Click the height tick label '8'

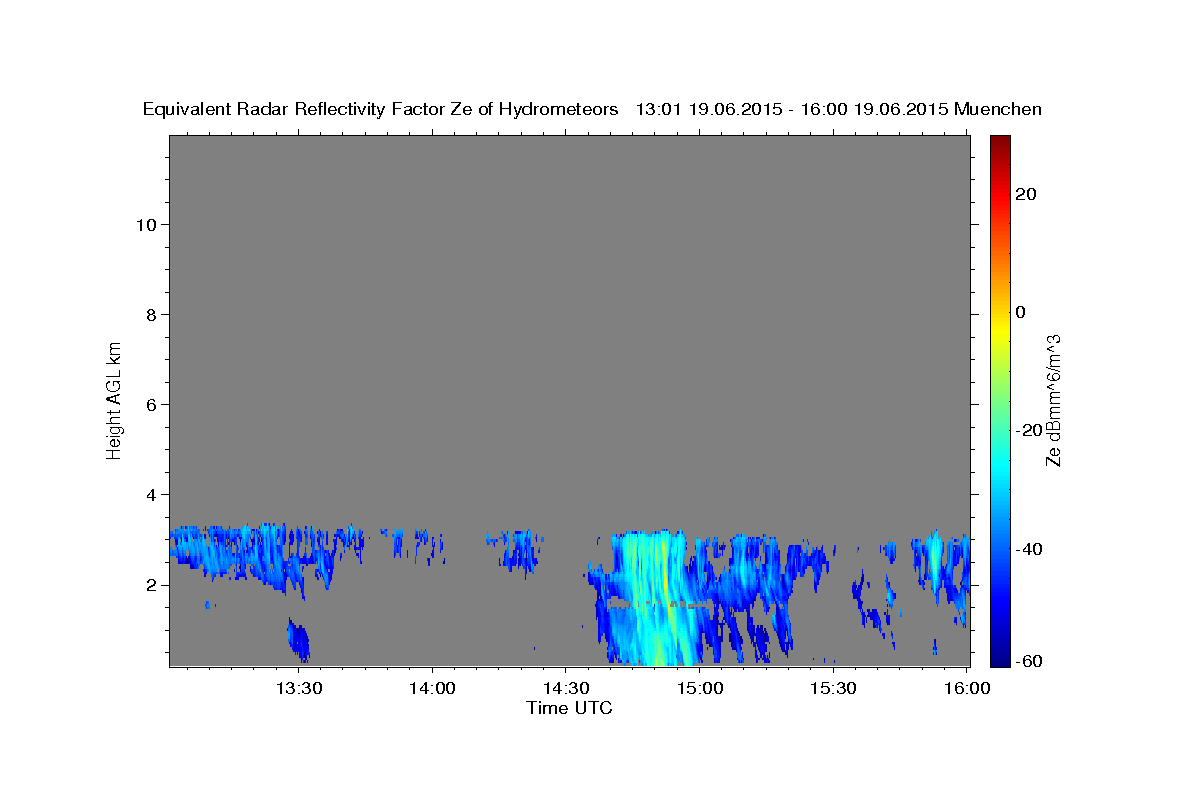(x=152, y=314)
